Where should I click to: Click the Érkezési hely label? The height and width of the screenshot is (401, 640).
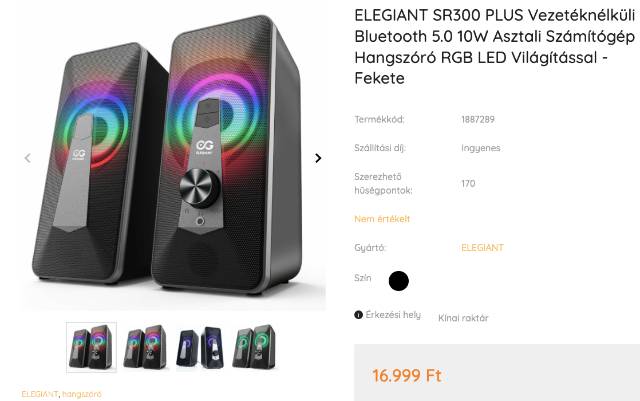393,315
